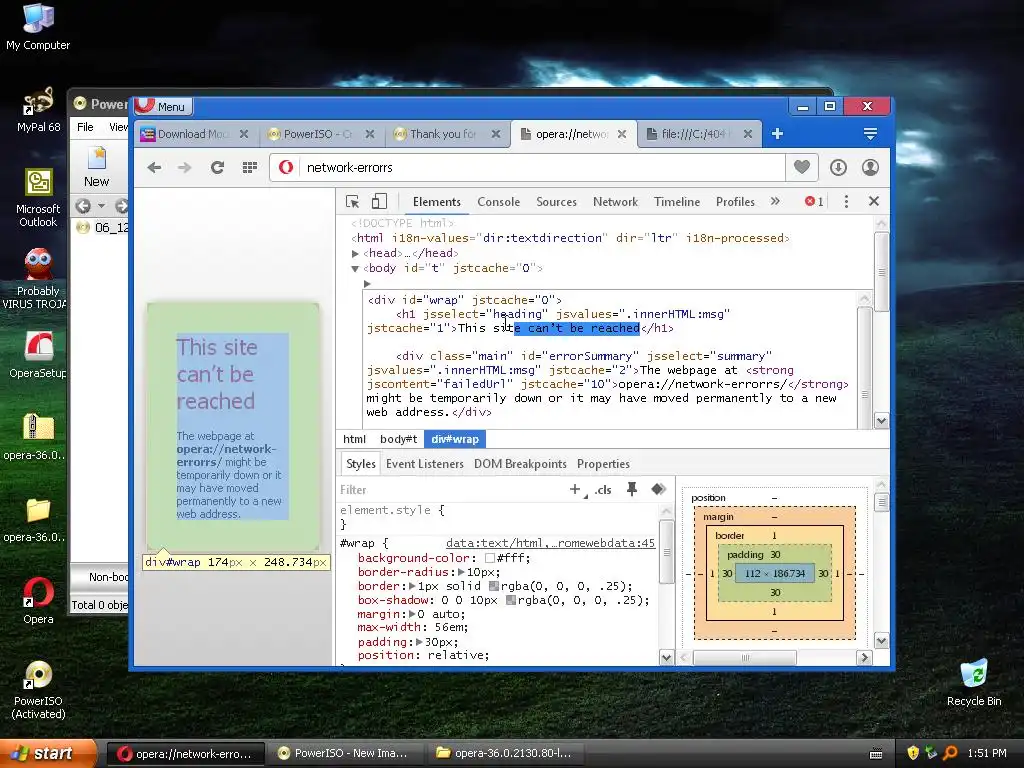The height and width of the screenshot is (768, 1024).
Task: Select html in the DOM breadcrumb
Action: pos(355,440)
